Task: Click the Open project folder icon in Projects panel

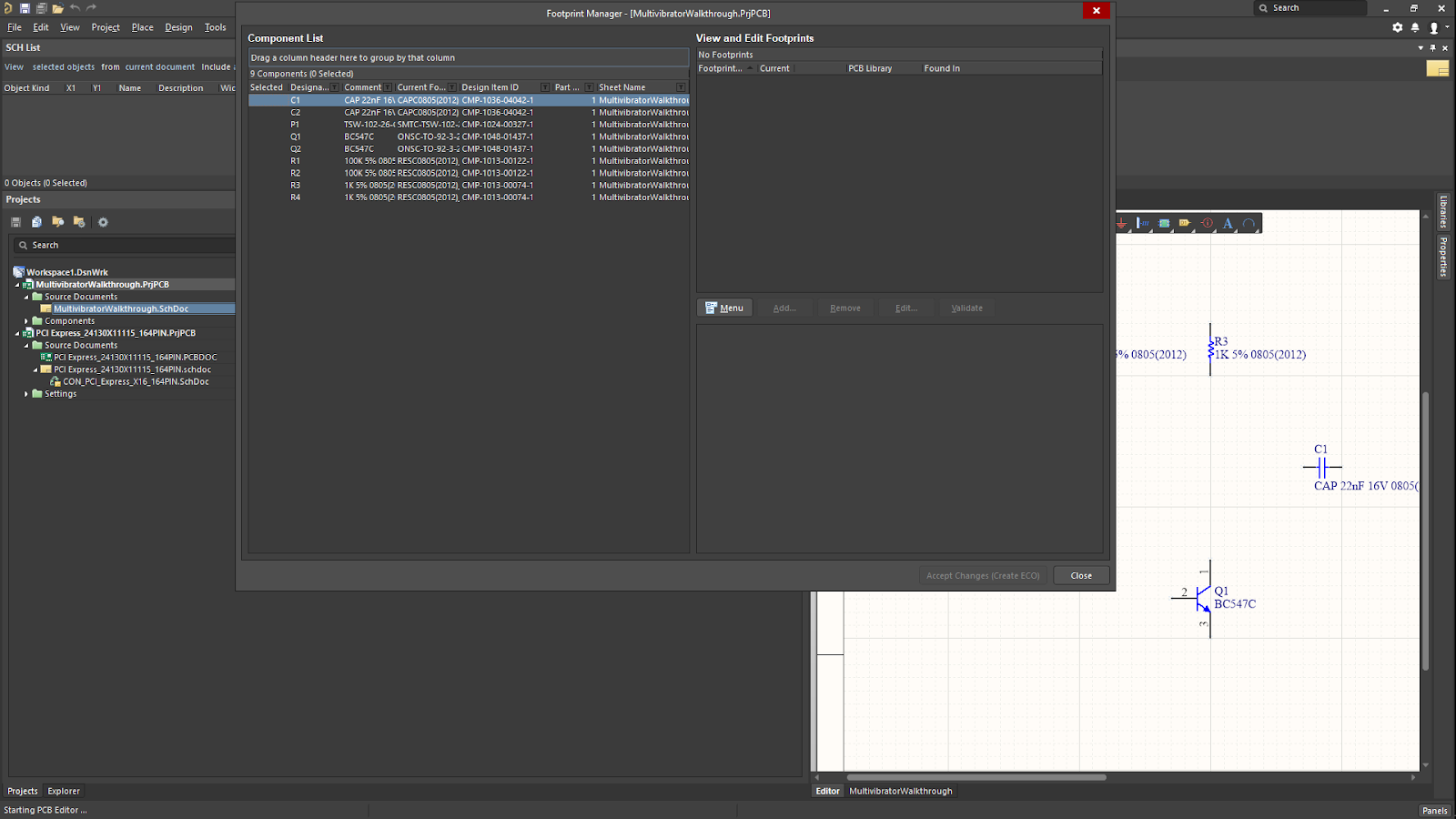Action: [57, 222]
